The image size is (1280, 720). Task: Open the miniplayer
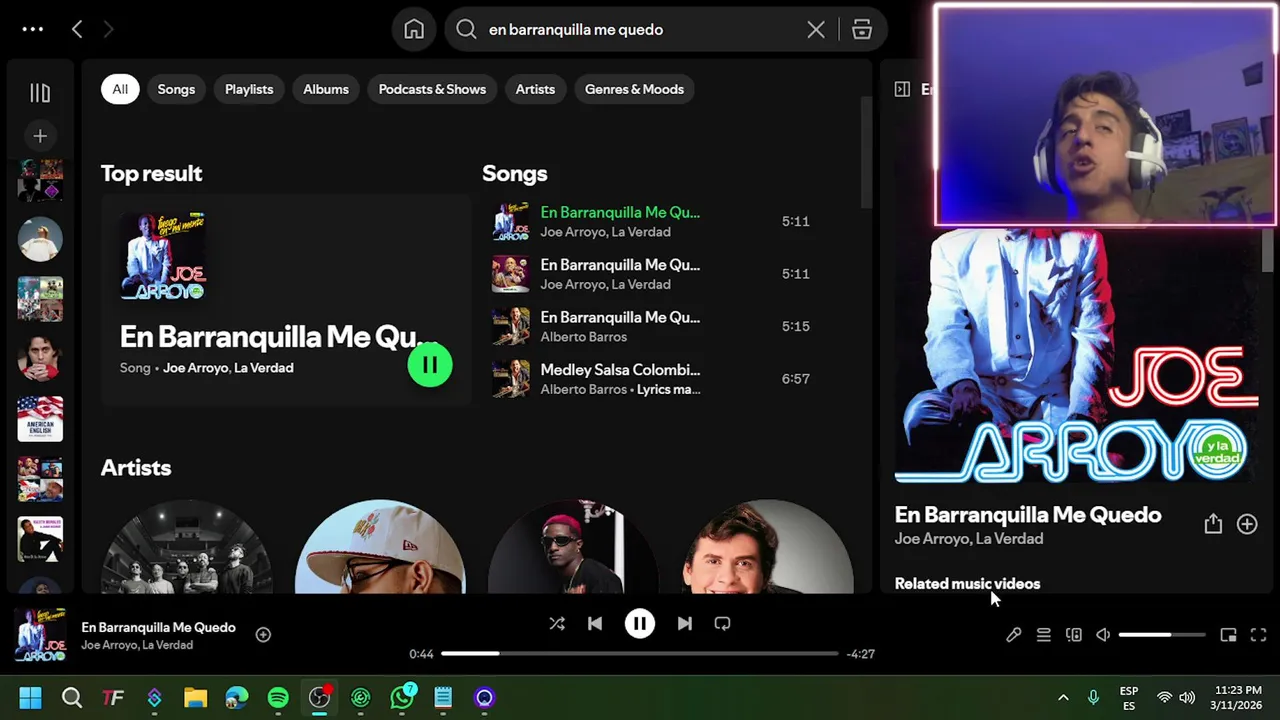[x=1228, y=635]
